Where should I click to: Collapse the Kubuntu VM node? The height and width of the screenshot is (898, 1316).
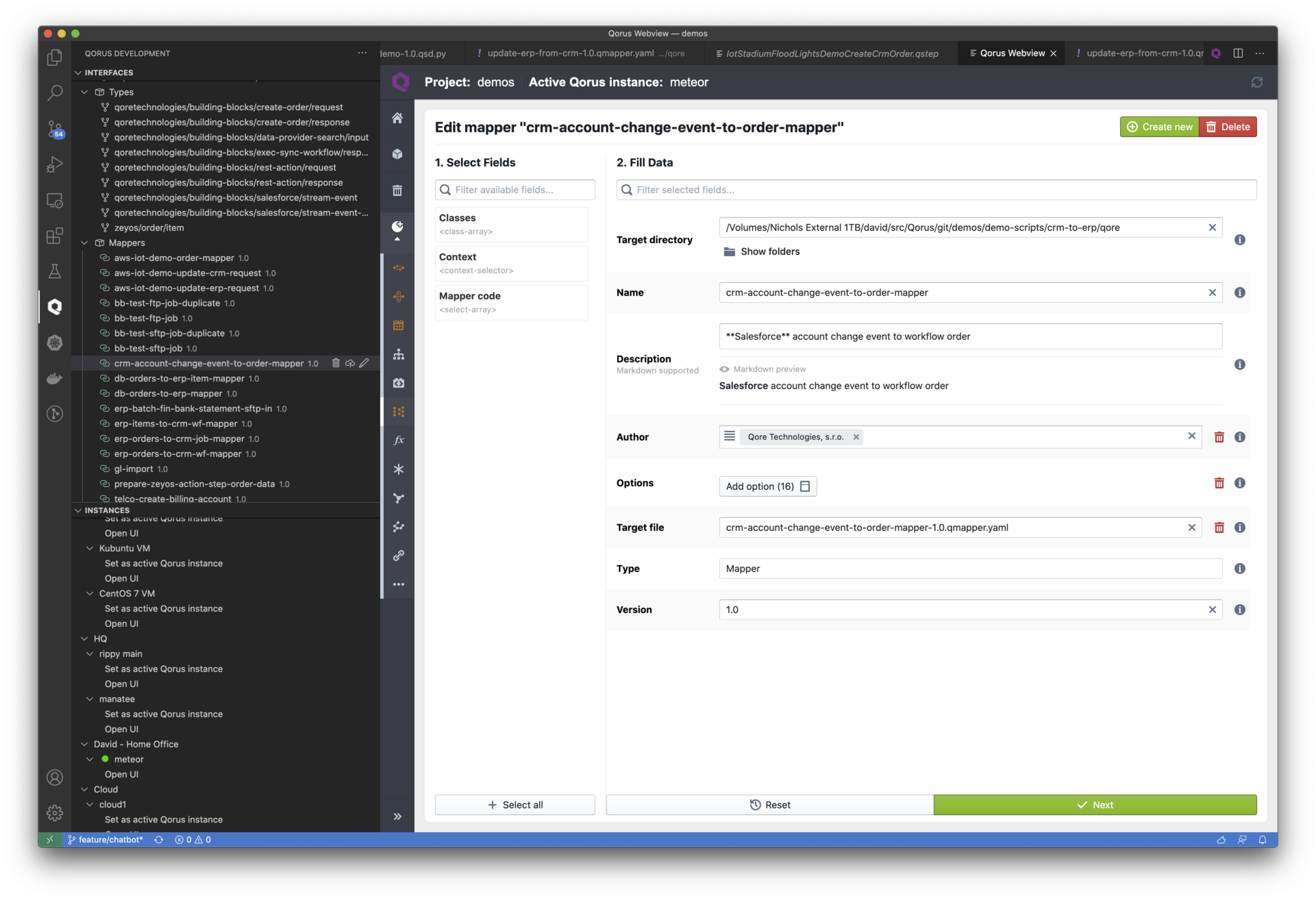tap(90, 548)
